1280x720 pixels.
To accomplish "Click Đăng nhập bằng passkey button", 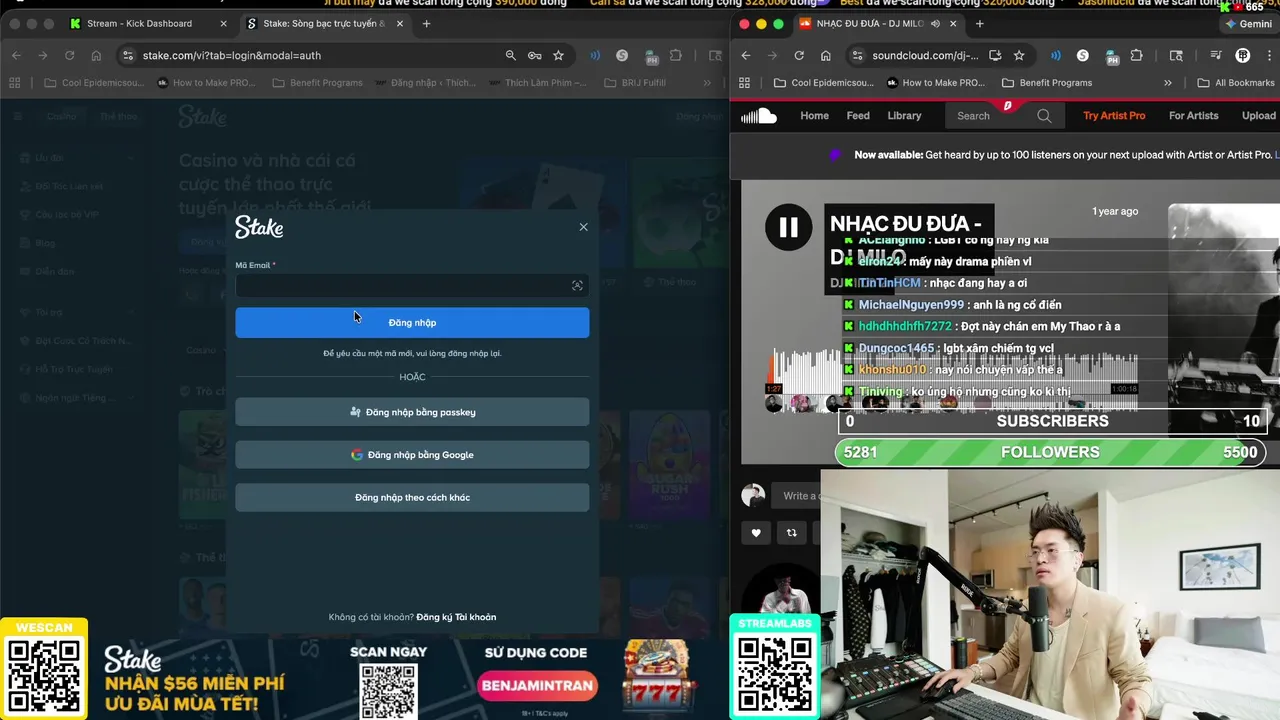I will pyautogui.click(x=412, y=412).
